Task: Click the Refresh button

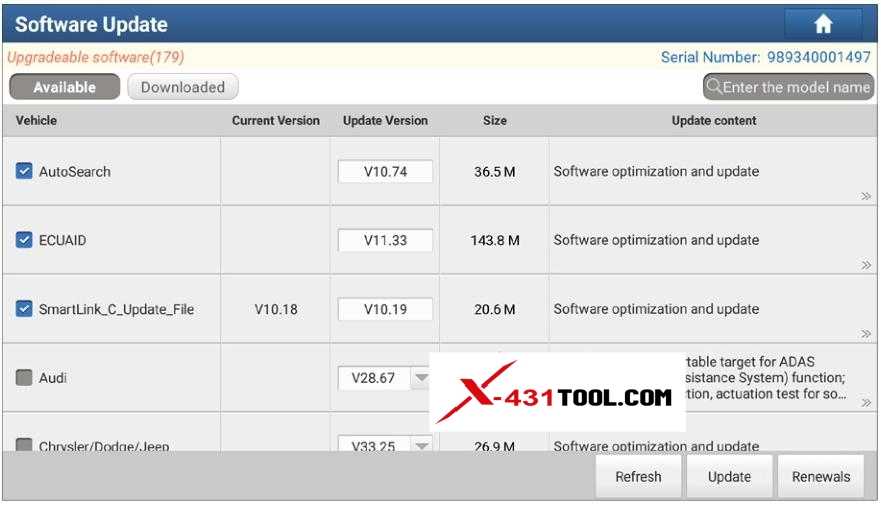Action: click(638, 476)
